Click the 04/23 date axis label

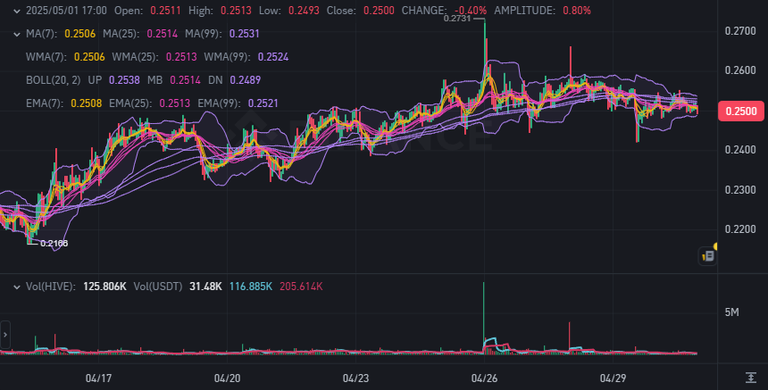(x=356, y=378)
